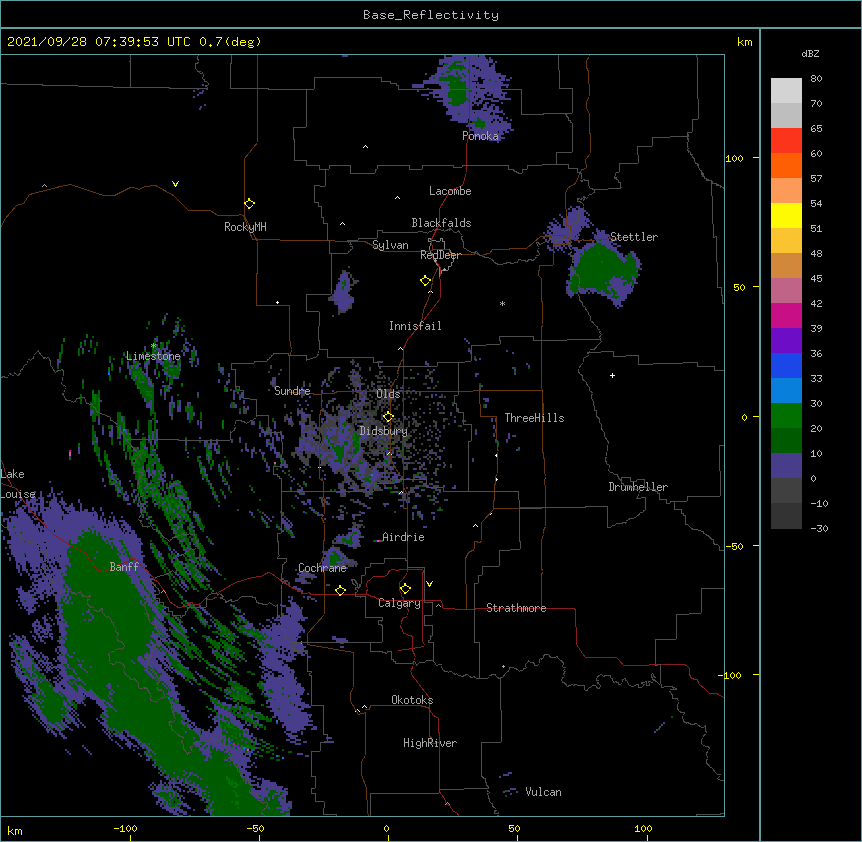Click the Airdrie city label
This screenshot has width=862, height=842.
point(404,537)
